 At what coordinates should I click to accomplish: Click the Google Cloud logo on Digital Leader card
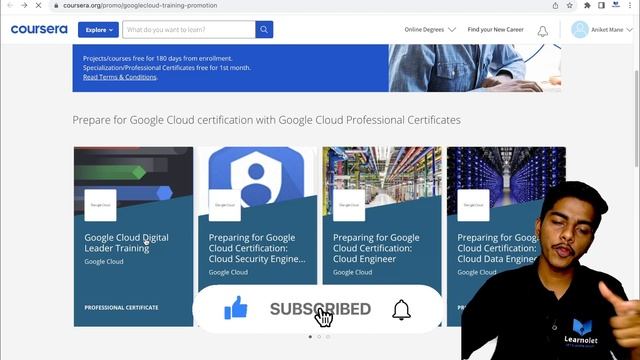click(100, 205)
